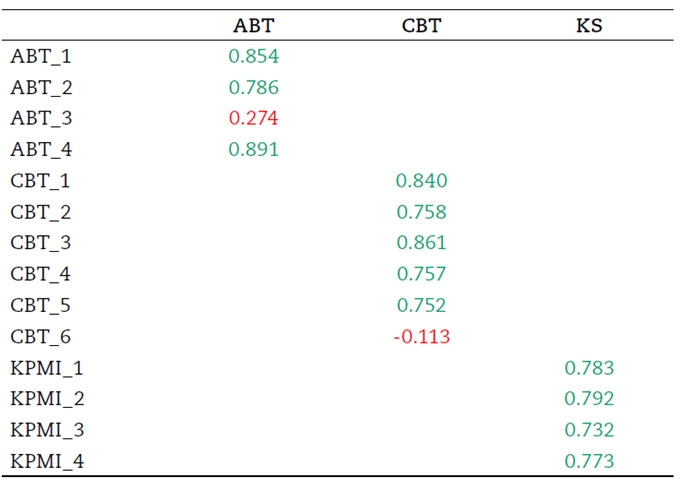Click the CBT_4 row label
Screen dimensions: 680x490
[41, 274]
